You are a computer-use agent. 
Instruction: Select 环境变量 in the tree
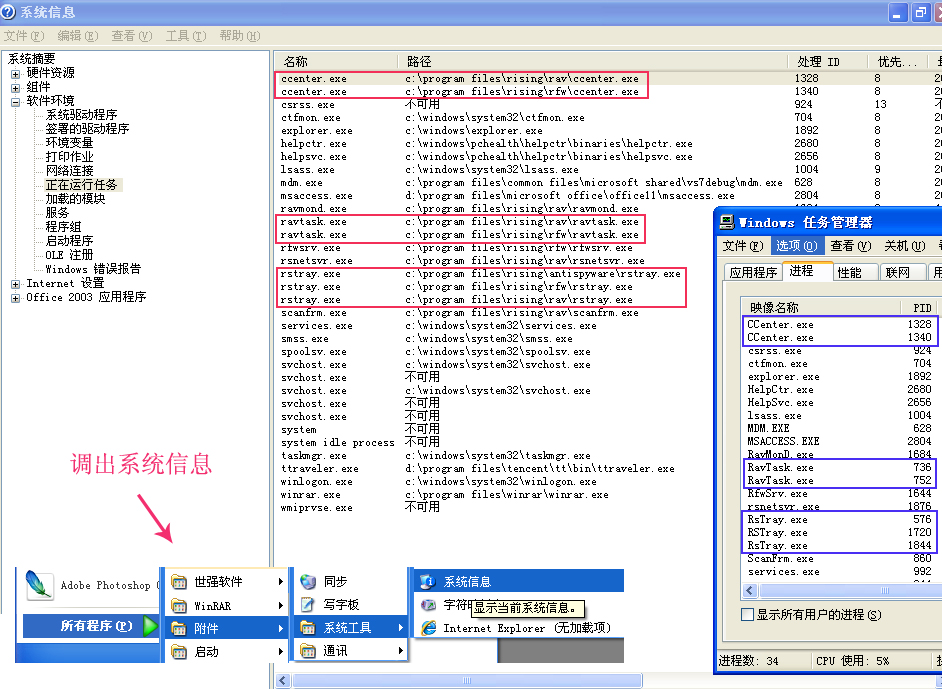(x=70, y=142)
